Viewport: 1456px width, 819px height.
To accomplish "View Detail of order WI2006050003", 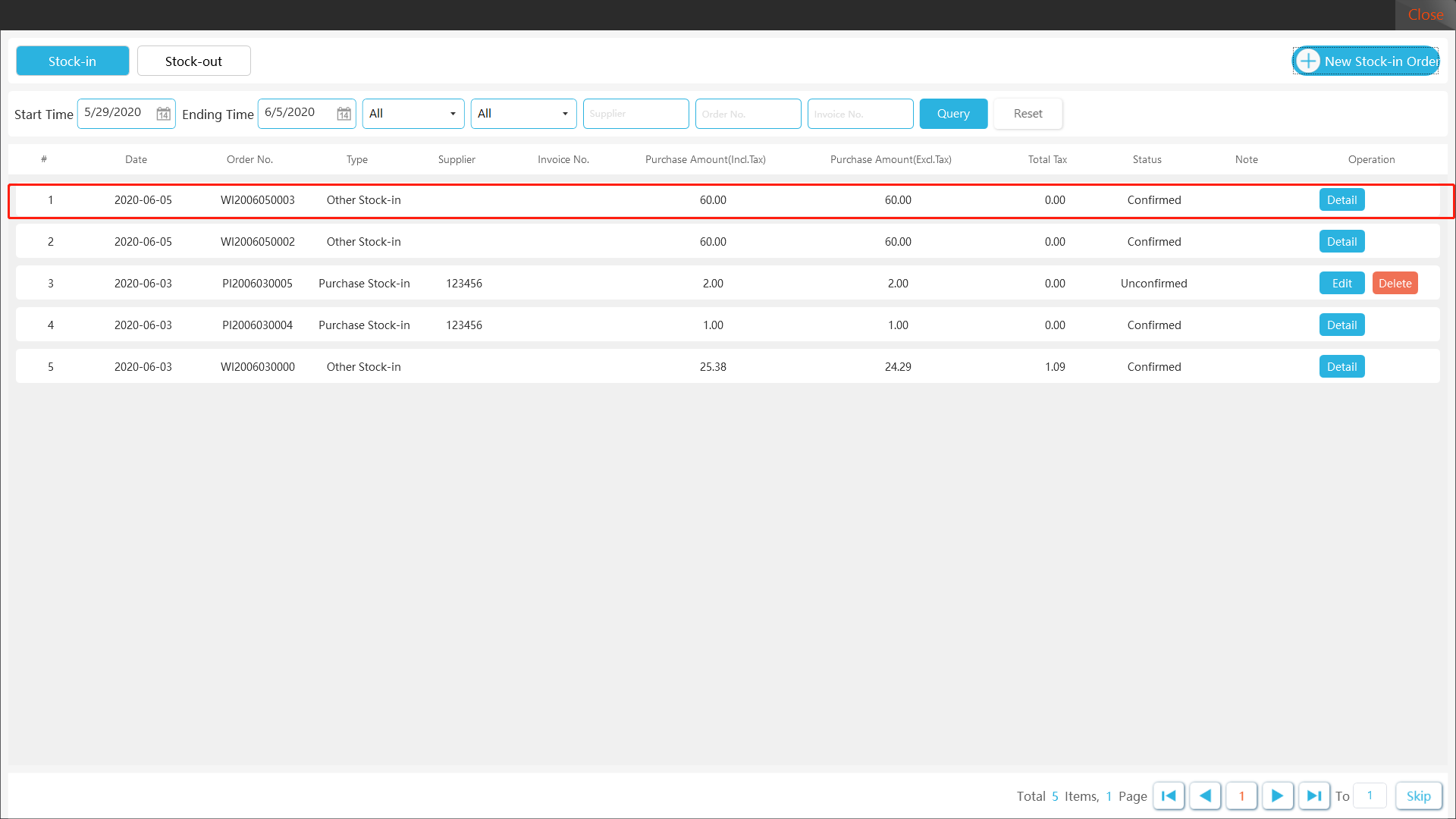I will 1341,199.
